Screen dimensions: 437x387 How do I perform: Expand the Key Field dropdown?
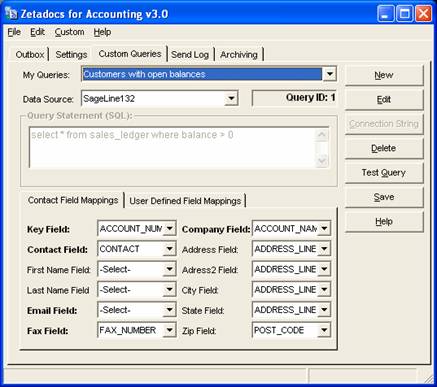tap(170, 229)
